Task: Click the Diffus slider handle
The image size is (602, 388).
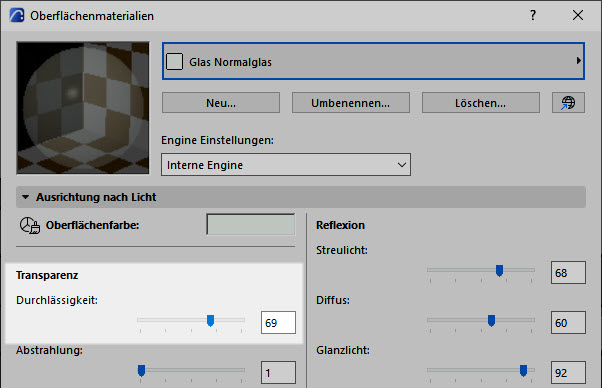Action: click(x=491, y=320)
